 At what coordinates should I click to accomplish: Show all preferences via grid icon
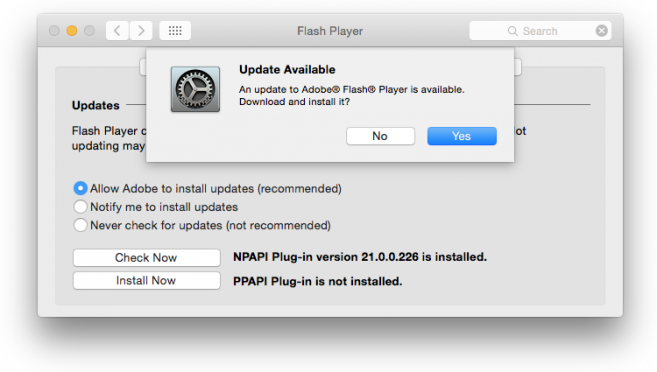pyautogui.click(x=175, y=31)
